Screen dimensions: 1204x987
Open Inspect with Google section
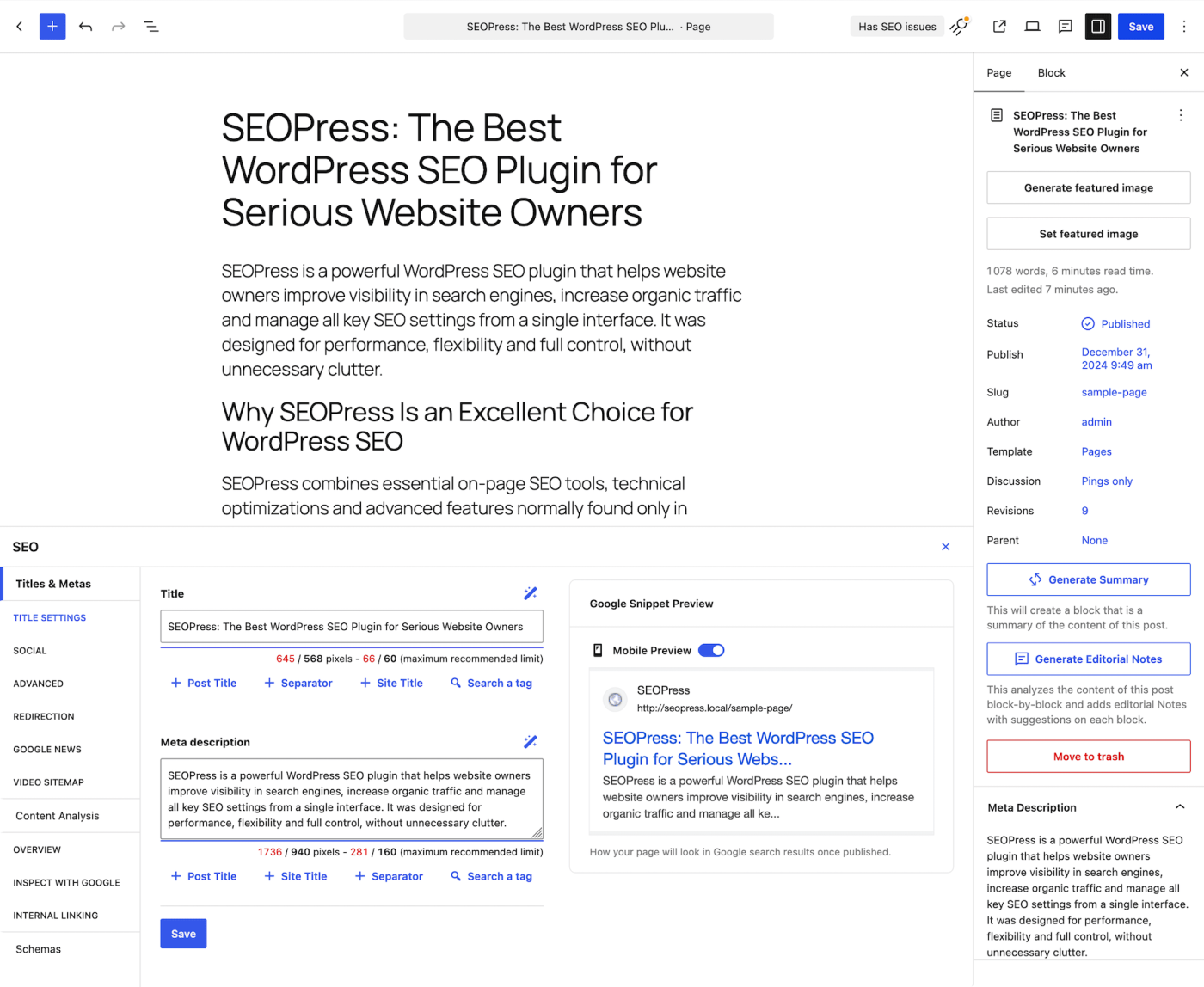(67, 883)
